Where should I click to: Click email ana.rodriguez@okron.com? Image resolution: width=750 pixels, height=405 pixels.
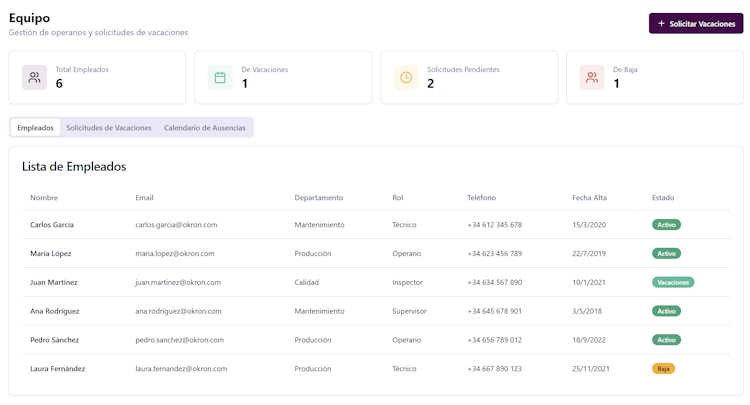coord(178,311)
